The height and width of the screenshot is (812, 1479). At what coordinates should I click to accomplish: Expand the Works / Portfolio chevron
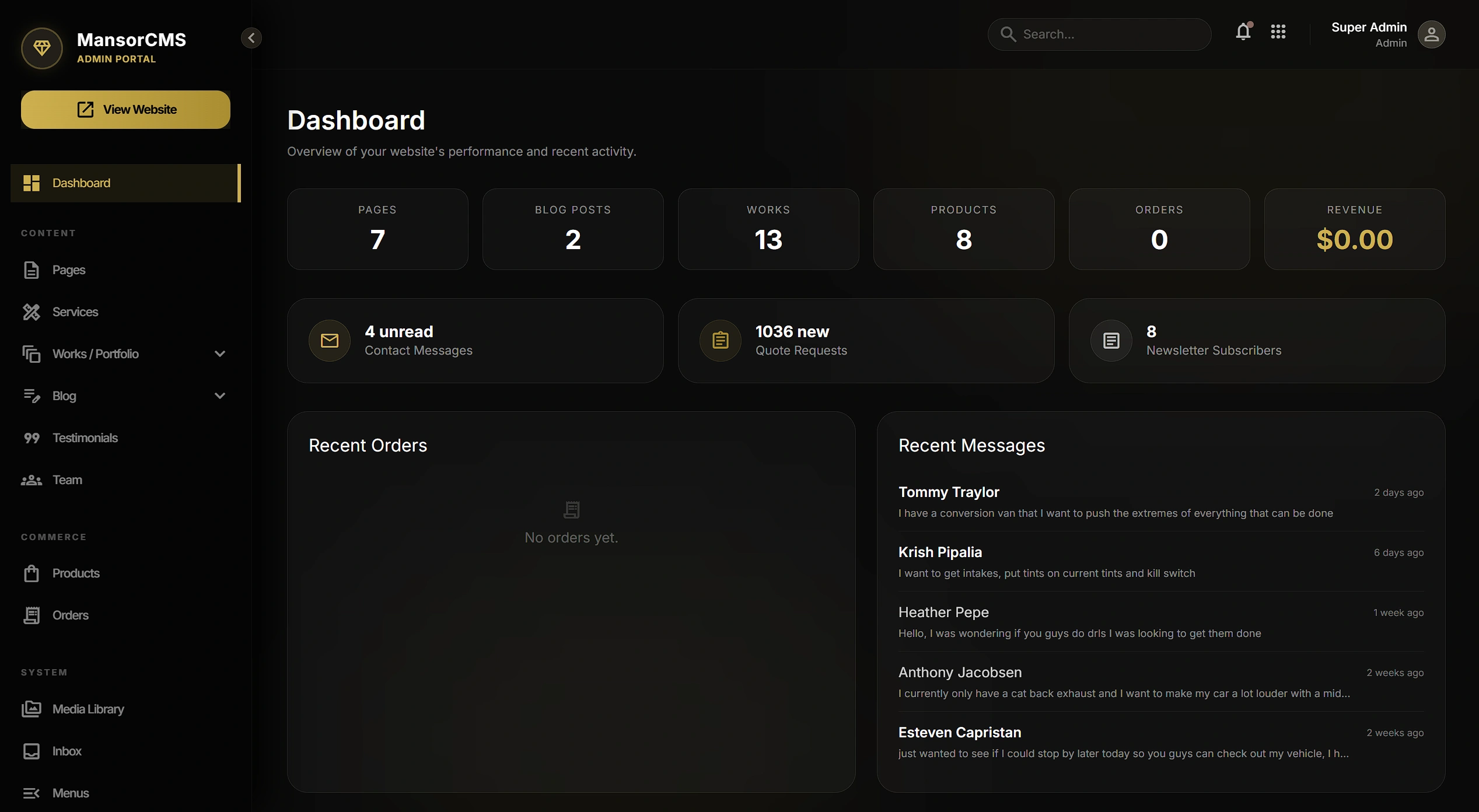220,354
